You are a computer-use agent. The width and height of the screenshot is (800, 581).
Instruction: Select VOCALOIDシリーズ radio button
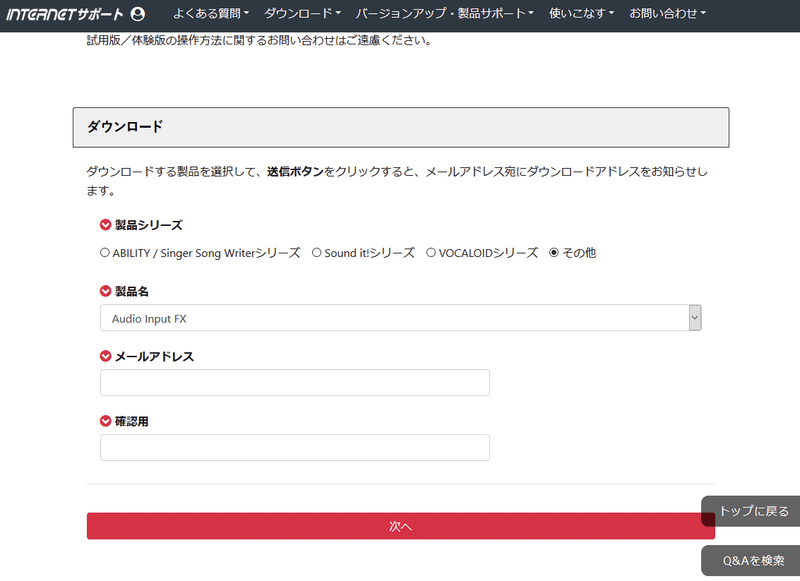point(431,252)
